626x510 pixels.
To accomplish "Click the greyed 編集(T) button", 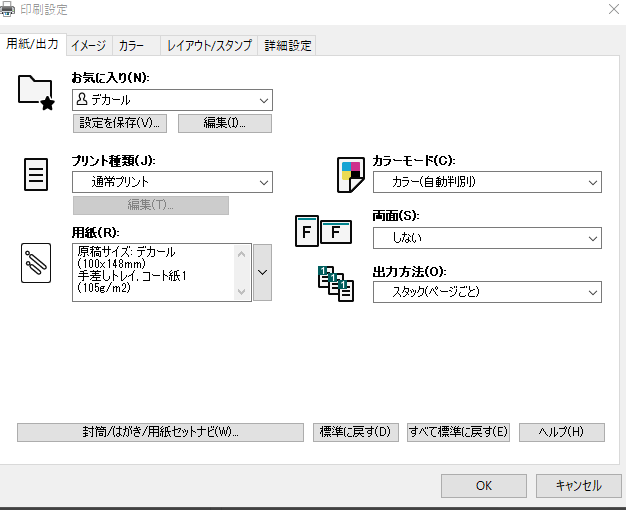I will pyautogui.click(x=151, y=205).
